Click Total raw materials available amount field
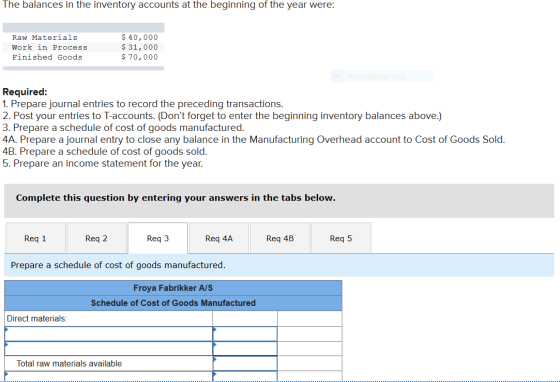This screenshot has width=560, height=382. [x=245, y=363]
